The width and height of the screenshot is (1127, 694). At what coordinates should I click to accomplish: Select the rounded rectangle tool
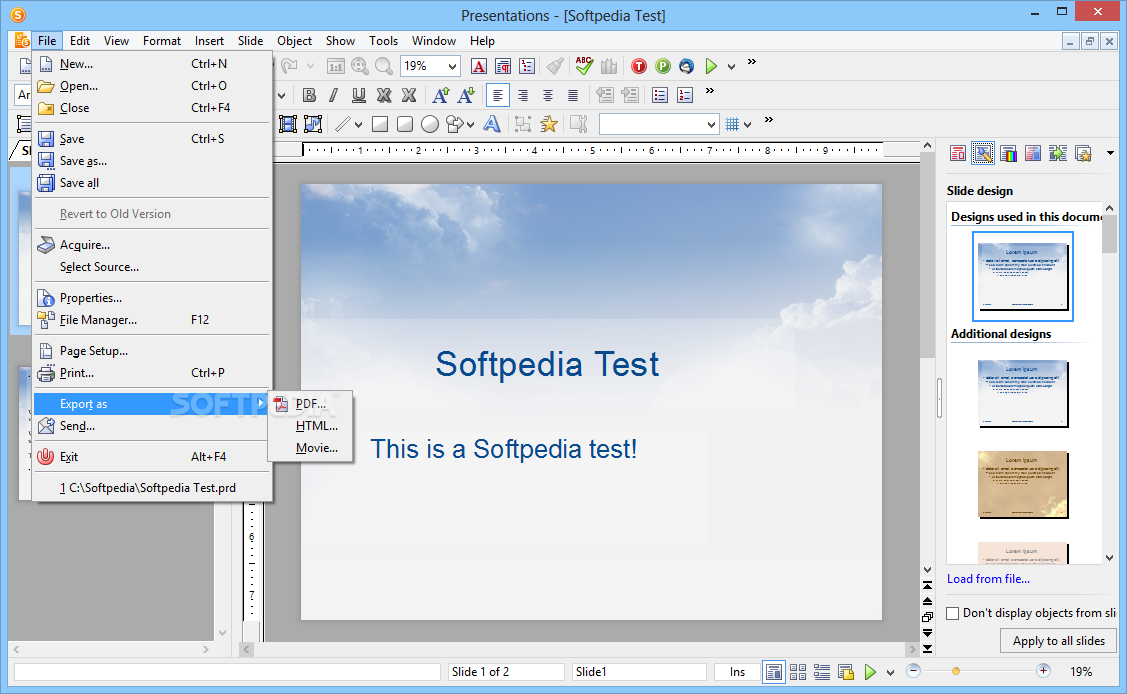pos(405,124)
